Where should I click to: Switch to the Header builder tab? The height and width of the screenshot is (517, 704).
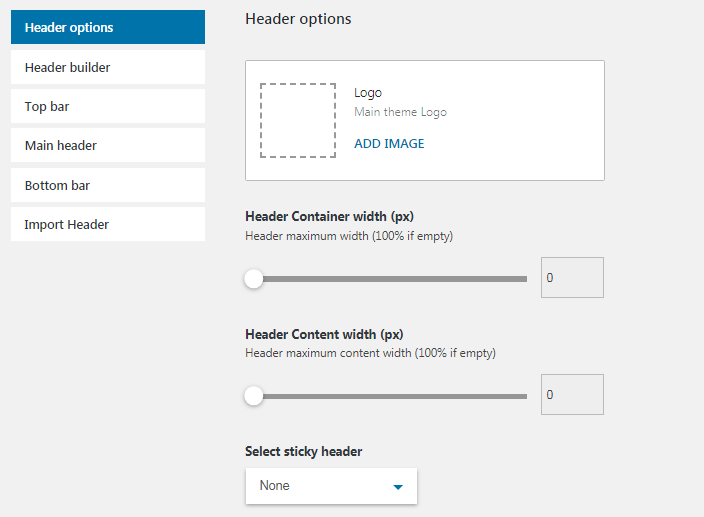coord(107,67)
